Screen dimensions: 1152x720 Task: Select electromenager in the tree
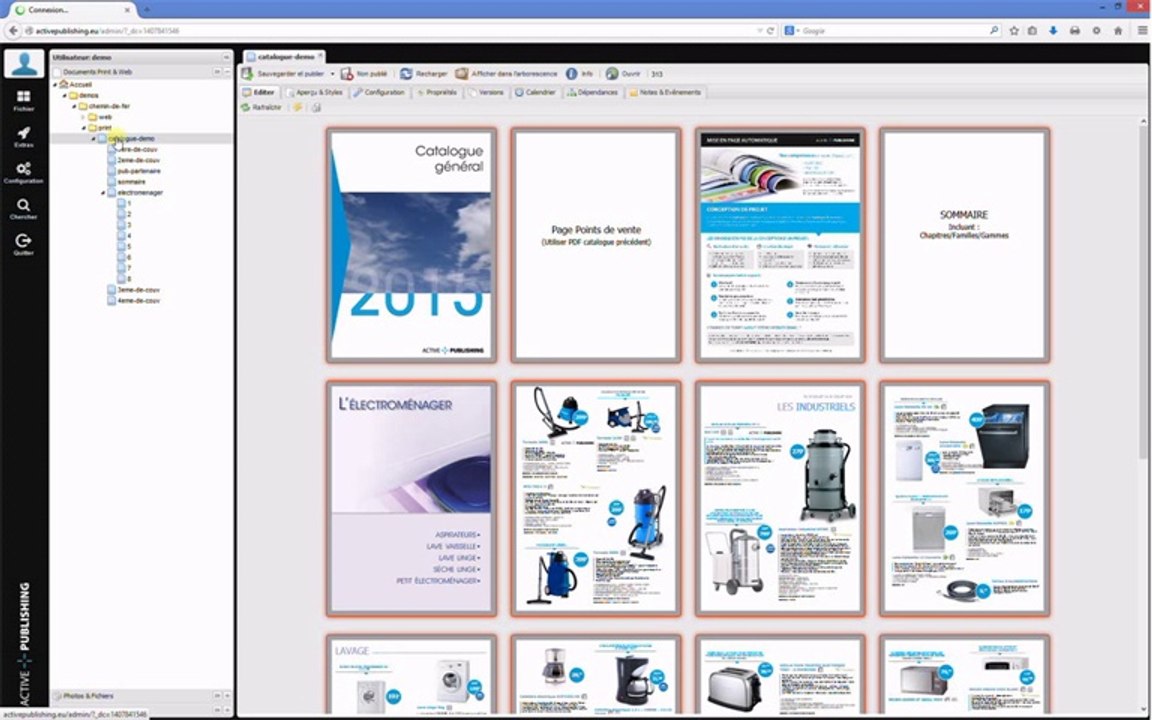pyautogui.click(x=135, y=192)
